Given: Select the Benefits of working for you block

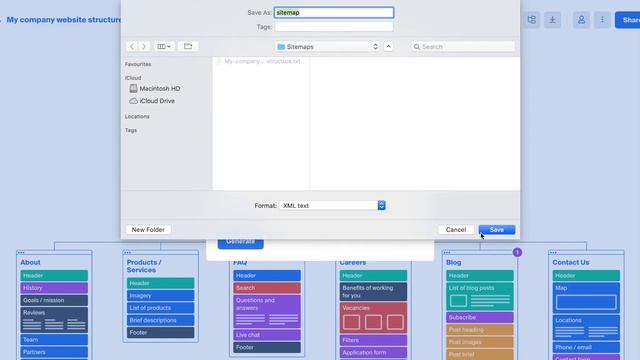Looking at the screenshot, I should 373,292.
